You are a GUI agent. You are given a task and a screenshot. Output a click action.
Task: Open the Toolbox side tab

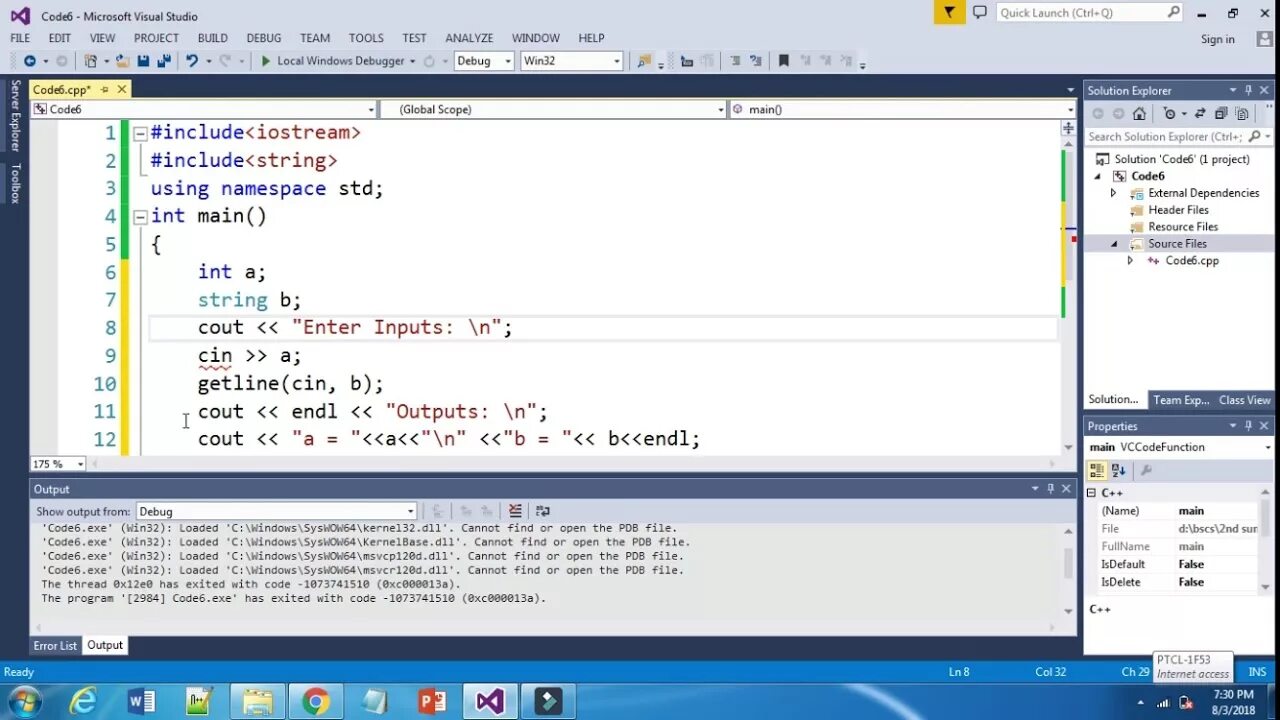15,183
